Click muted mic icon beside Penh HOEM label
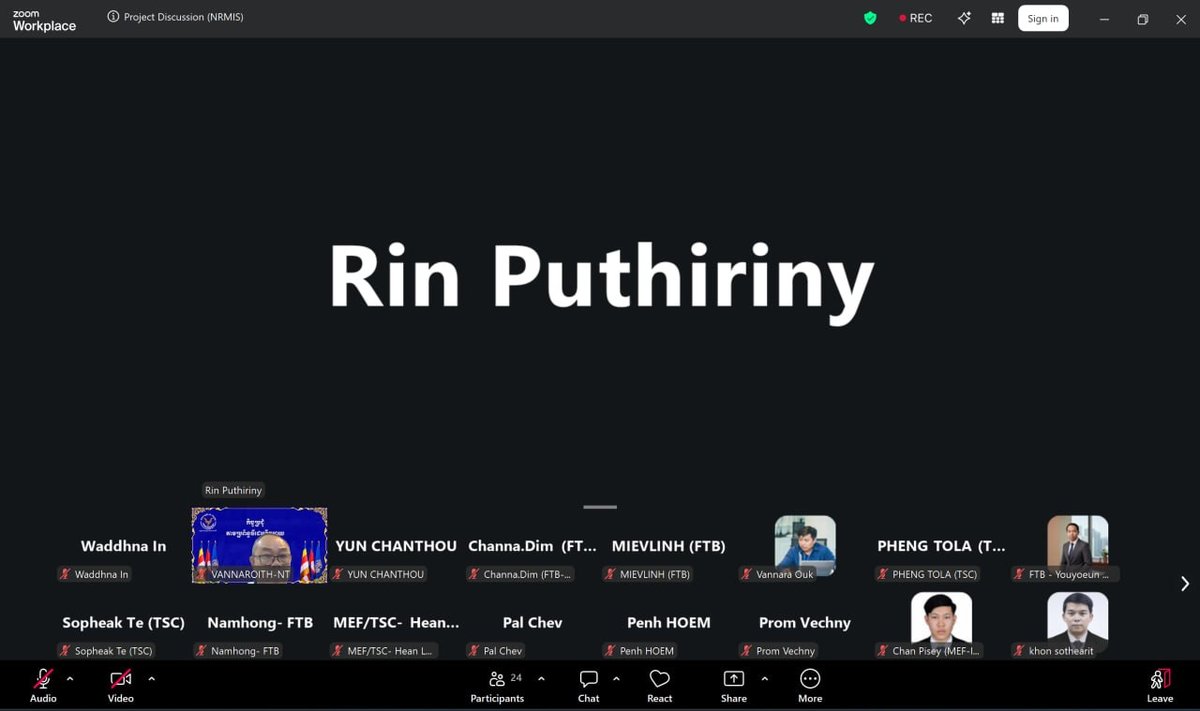Image resolution: width=1200 pixels, height=711 pixels. pyautogui.click(x=610, y=650)
